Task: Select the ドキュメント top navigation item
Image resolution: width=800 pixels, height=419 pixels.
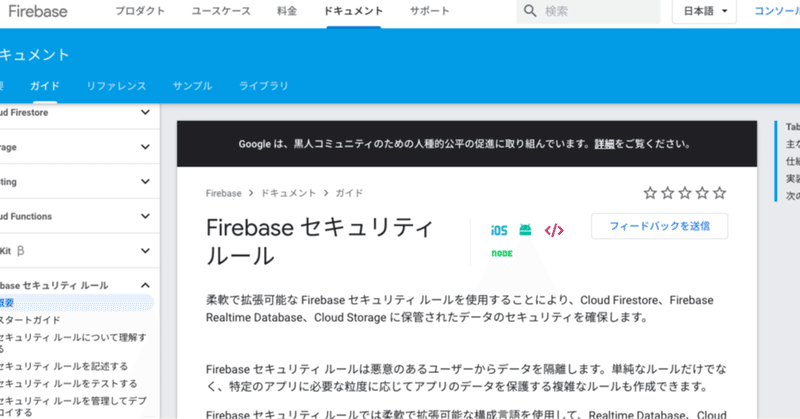Action: click(x=354, y=11)
